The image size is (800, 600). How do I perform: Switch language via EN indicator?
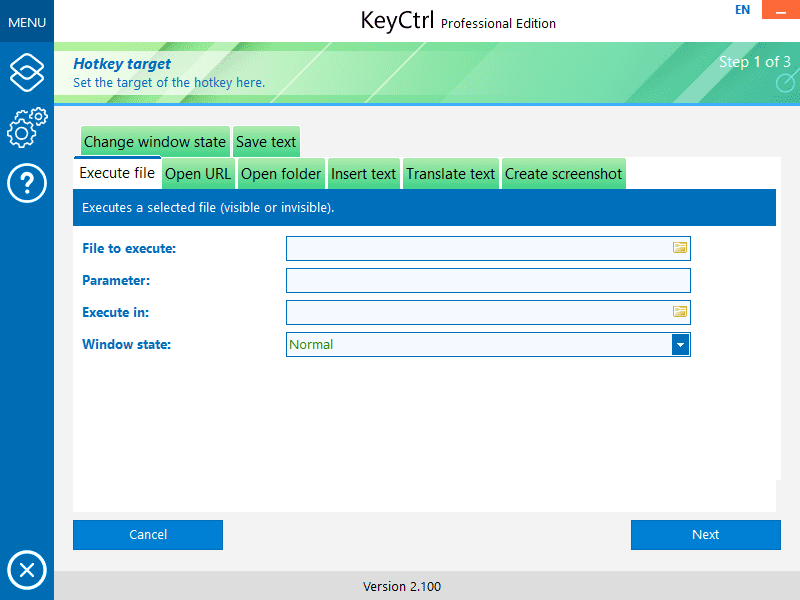[742, 10]
